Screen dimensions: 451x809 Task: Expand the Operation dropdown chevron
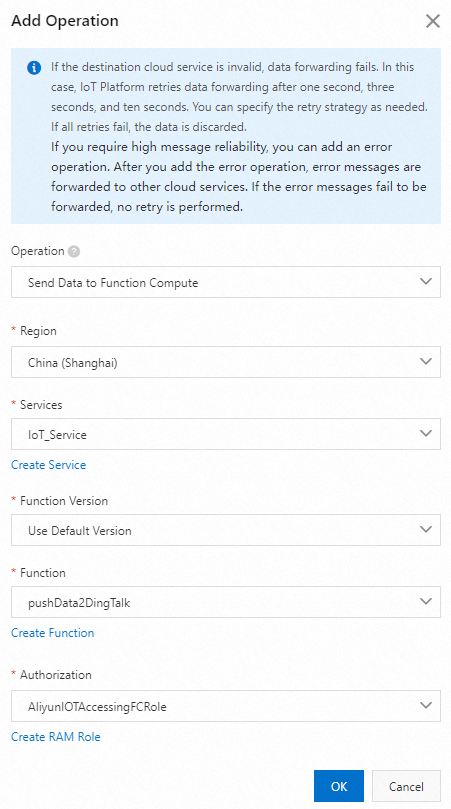click(x=426, y=282)
